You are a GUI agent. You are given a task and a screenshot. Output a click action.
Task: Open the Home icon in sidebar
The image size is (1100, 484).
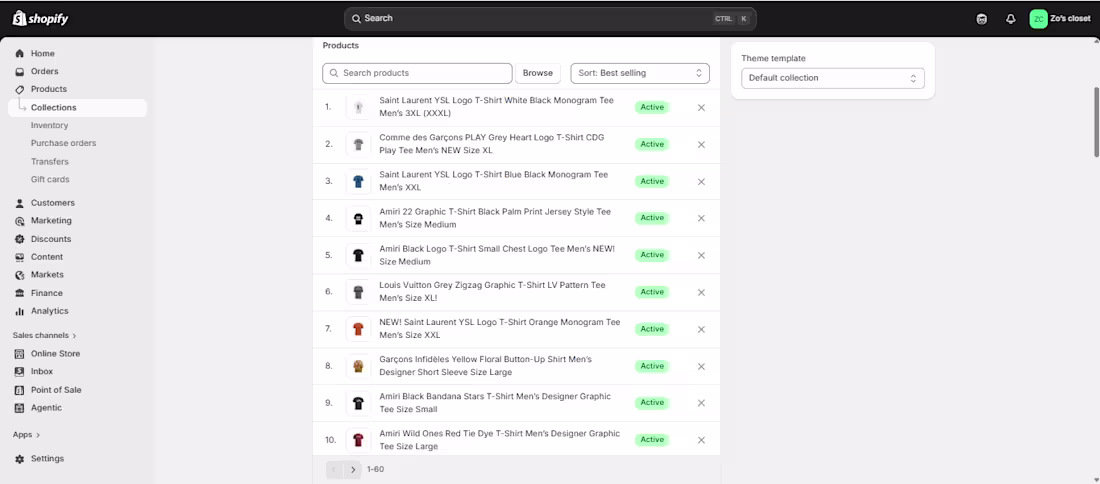coord(20,53)
